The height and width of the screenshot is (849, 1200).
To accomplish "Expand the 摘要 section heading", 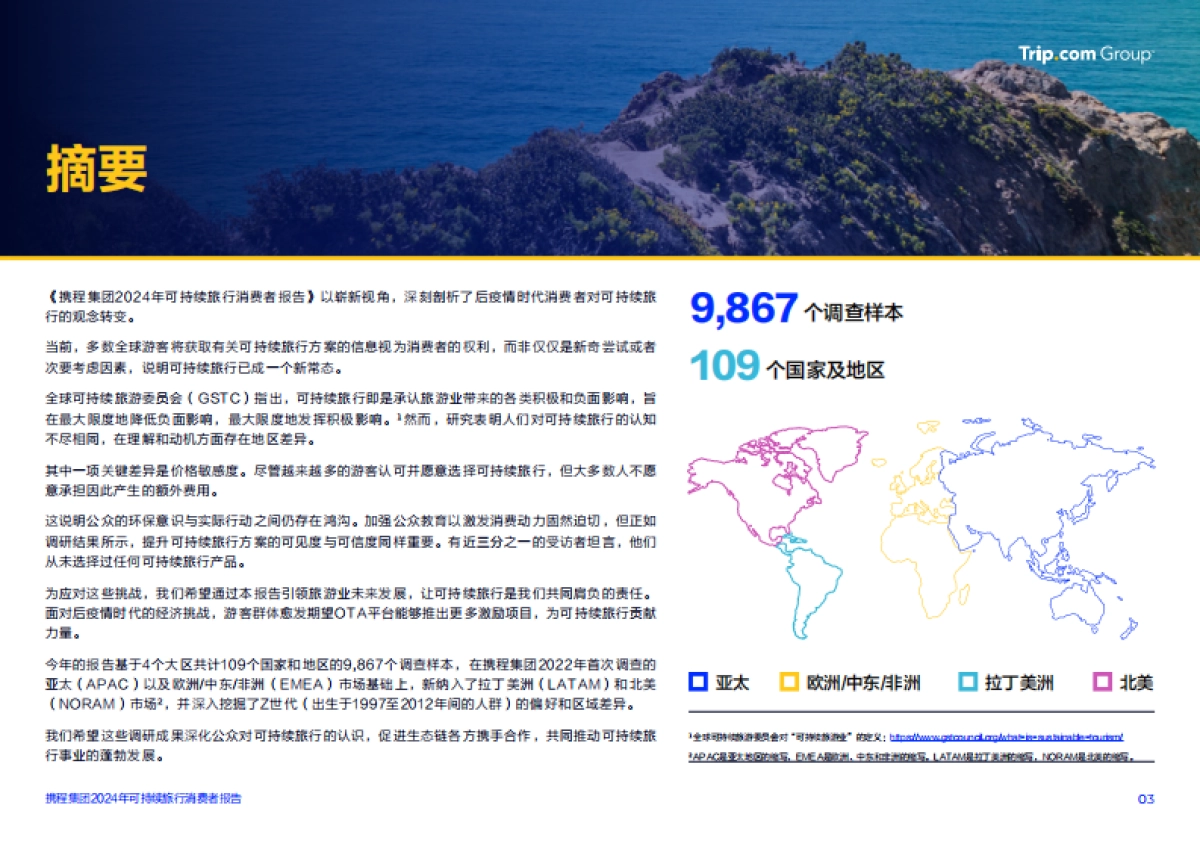I will tap(97, 170).
